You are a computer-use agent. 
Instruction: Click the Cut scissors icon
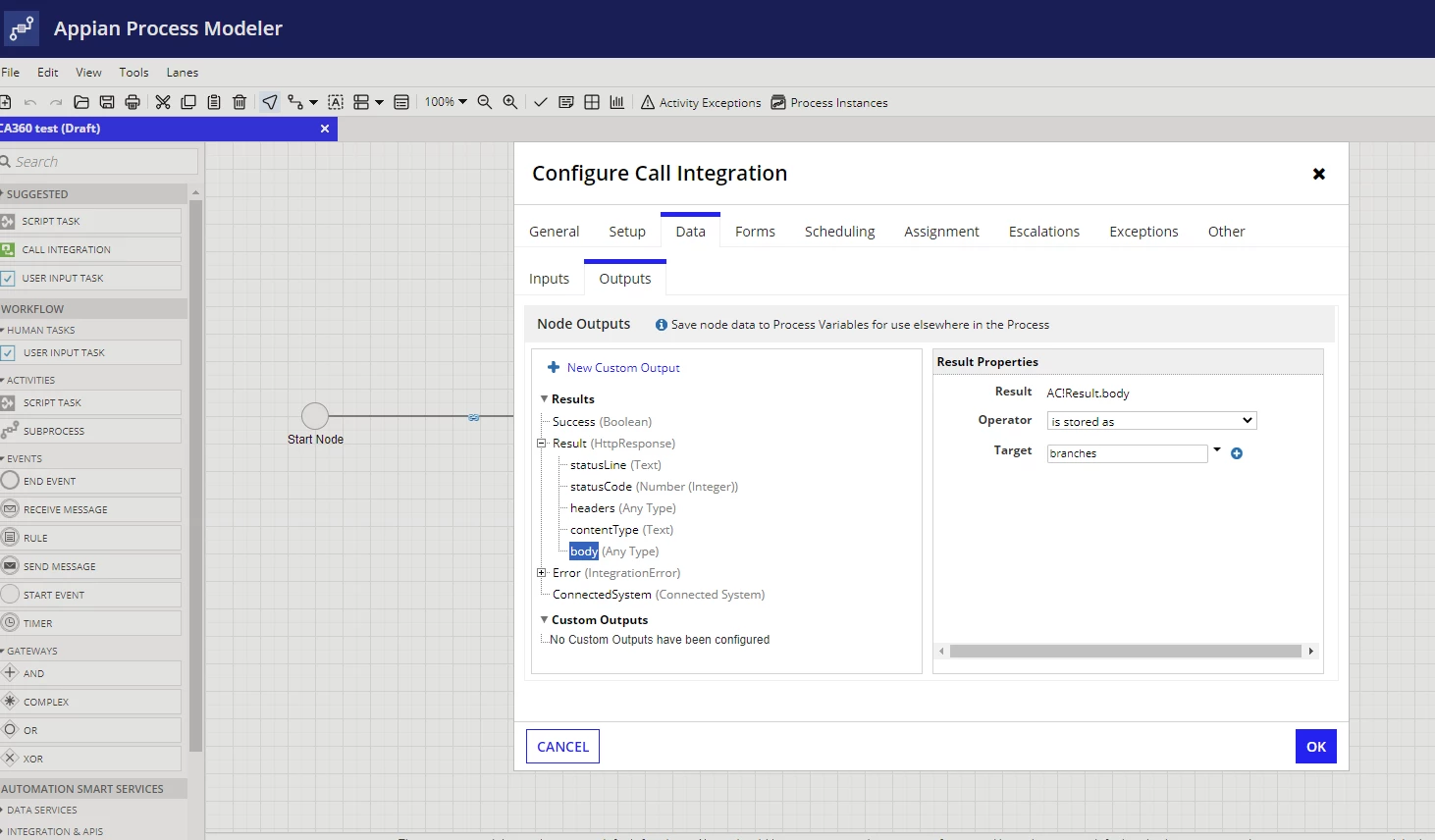click(163, 102)
